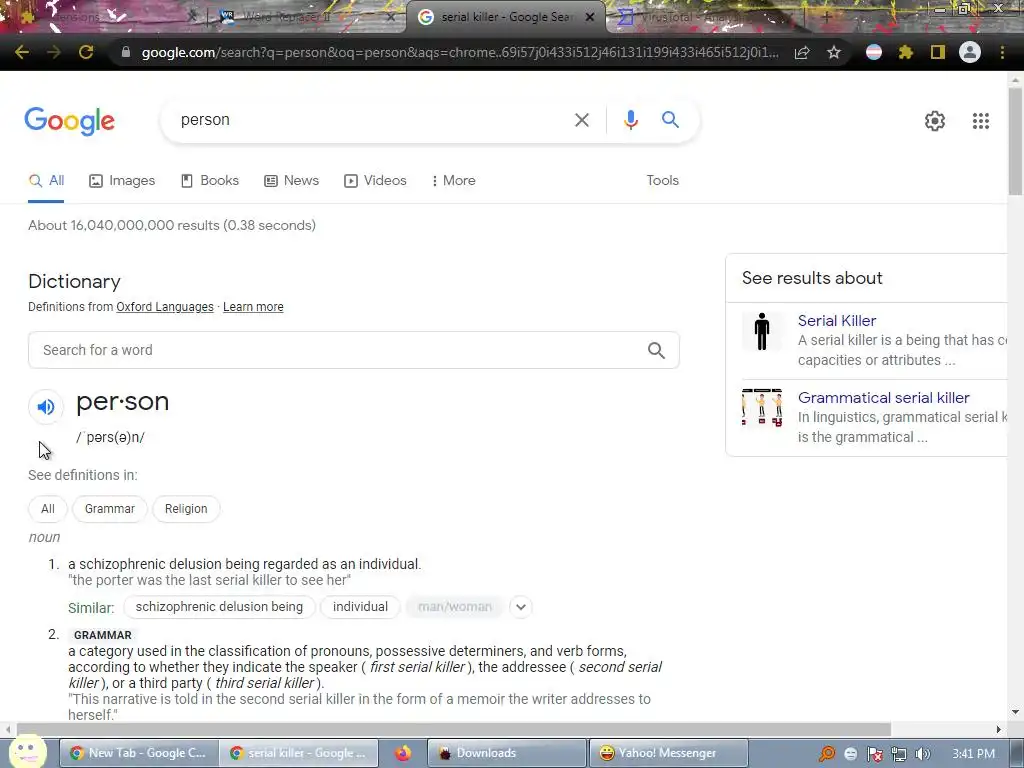This screenshot has width=1024, height=768.
Task: Share this page via address bar share icon
Action: pyautogui.click(x=802, y=52)
